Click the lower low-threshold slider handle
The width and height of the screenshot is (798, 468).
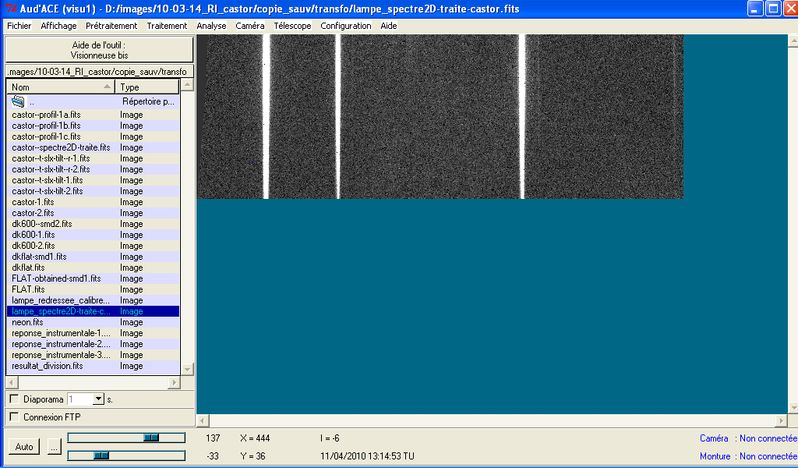[x=101, y=455]
